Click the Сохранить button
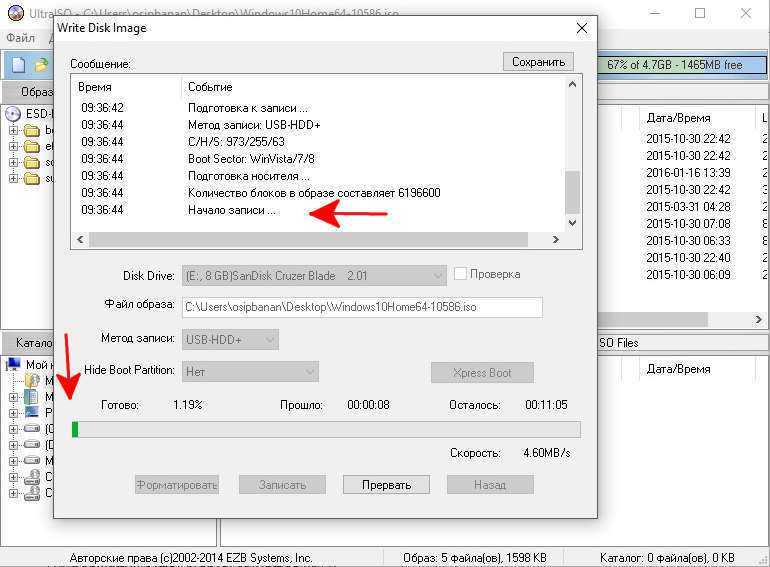770x567 pixels. [538, 62]
